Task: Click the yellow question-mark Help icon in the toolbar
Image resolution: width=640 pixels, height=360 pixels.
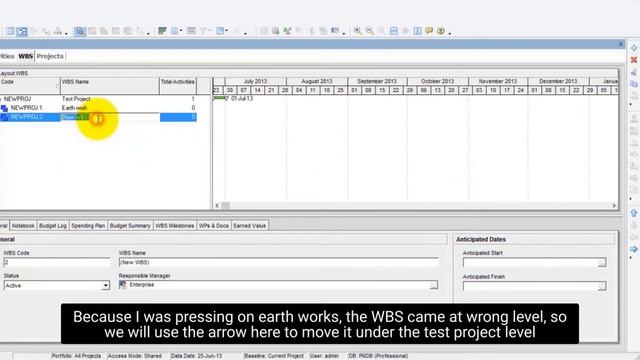Action: click(441, 31)
